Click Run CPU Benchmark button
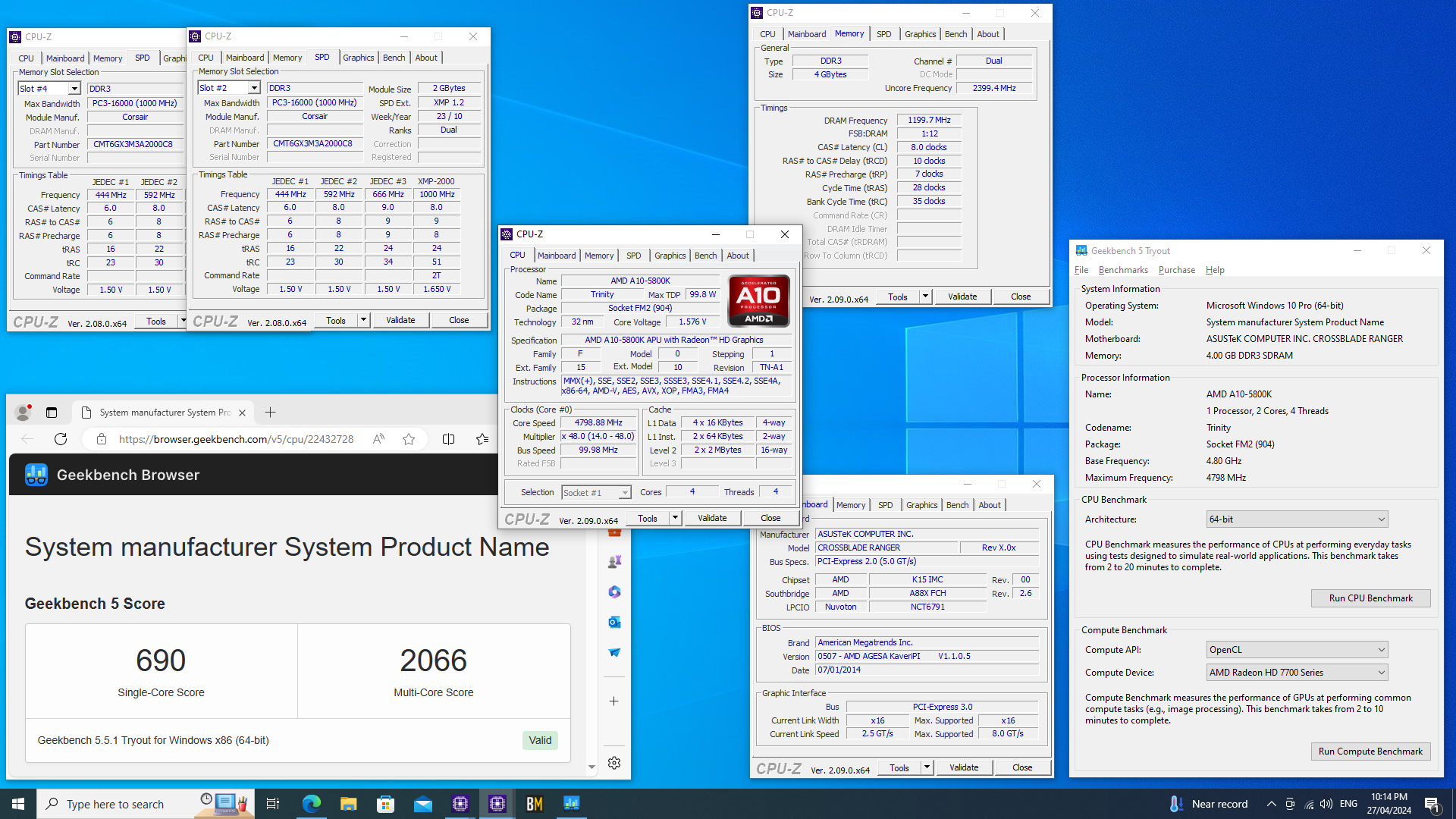 click(1370, 598)
